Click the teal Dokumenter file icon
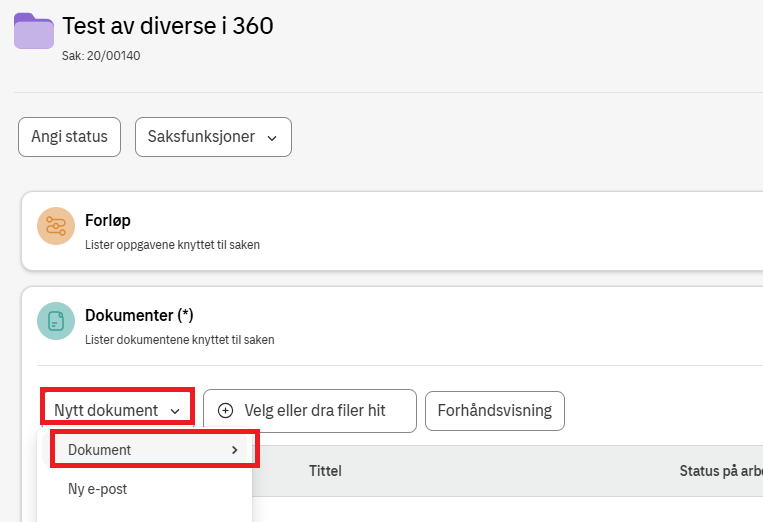The image size is (763, 522). point(56,321)
